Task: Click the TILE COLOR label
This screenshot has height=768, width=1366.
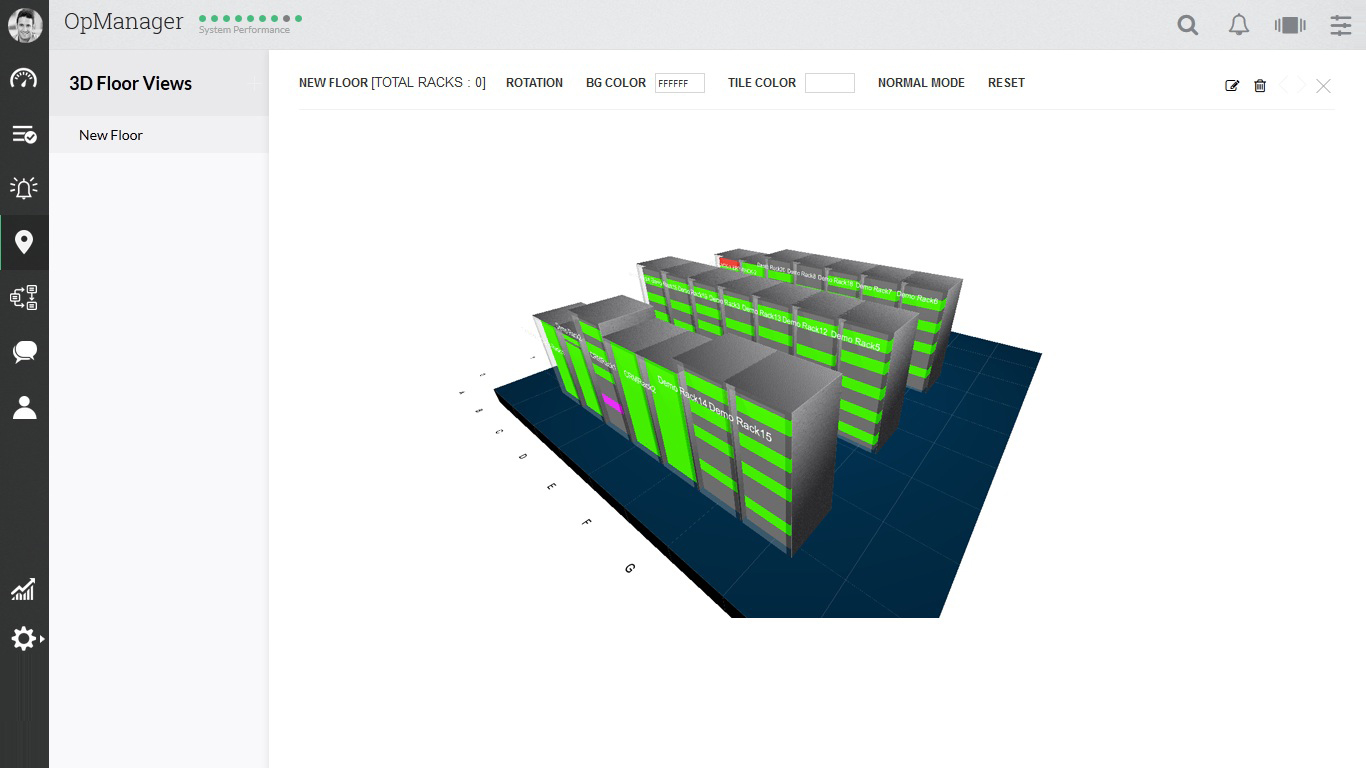Action: tap(762, 83)
